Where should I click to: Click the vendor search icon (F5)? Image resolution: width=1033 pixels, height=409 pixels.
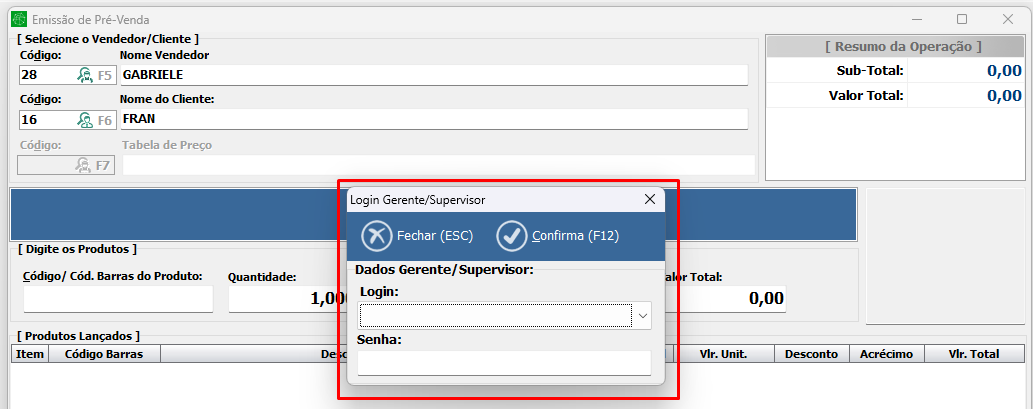tap(86, 75)
